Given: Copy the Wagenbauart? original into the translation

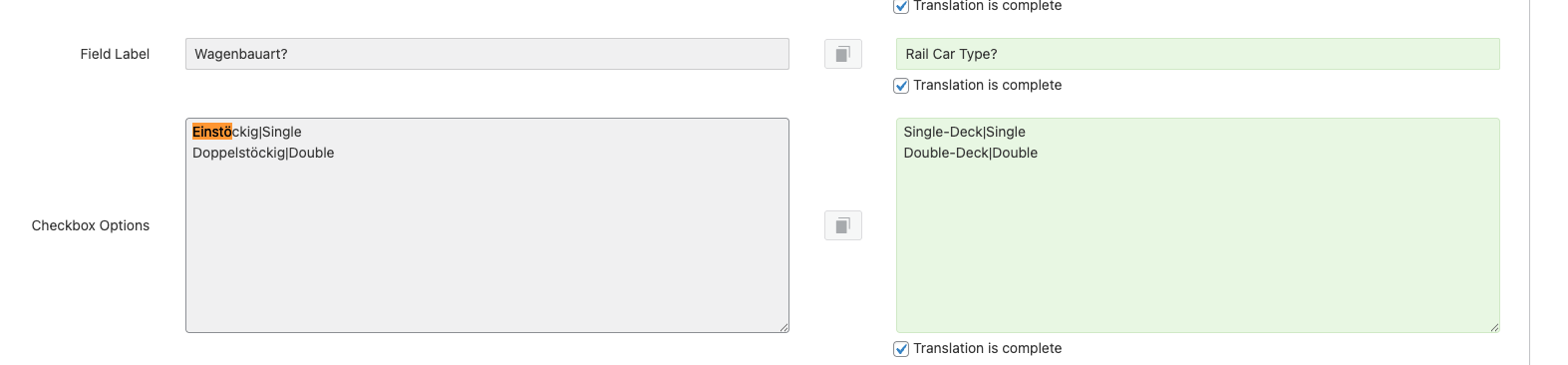Looking at the screenshot, I should coord(842,54).
